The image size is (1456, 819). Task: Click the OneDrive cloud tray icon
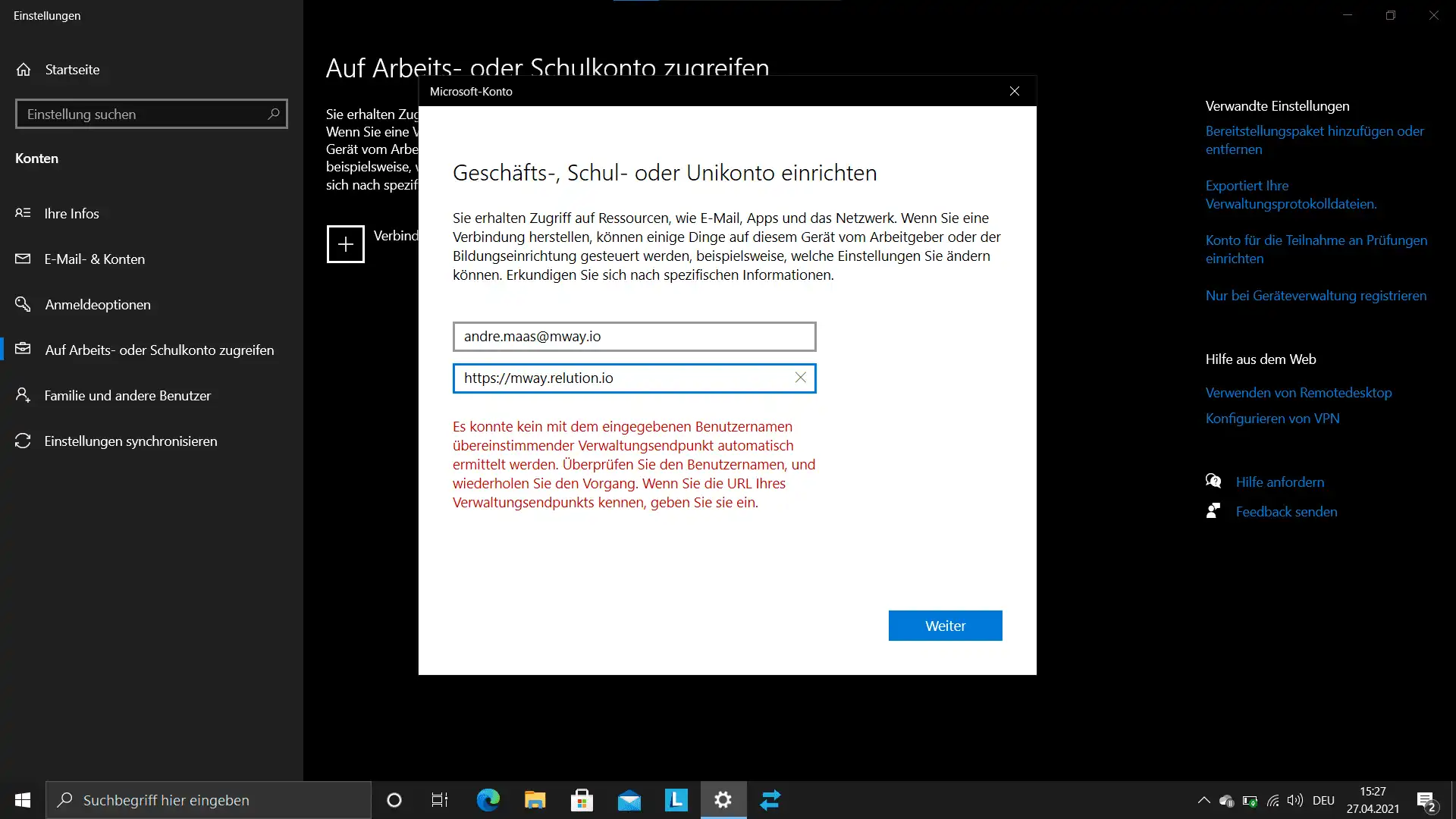(x=1226, y=801)
